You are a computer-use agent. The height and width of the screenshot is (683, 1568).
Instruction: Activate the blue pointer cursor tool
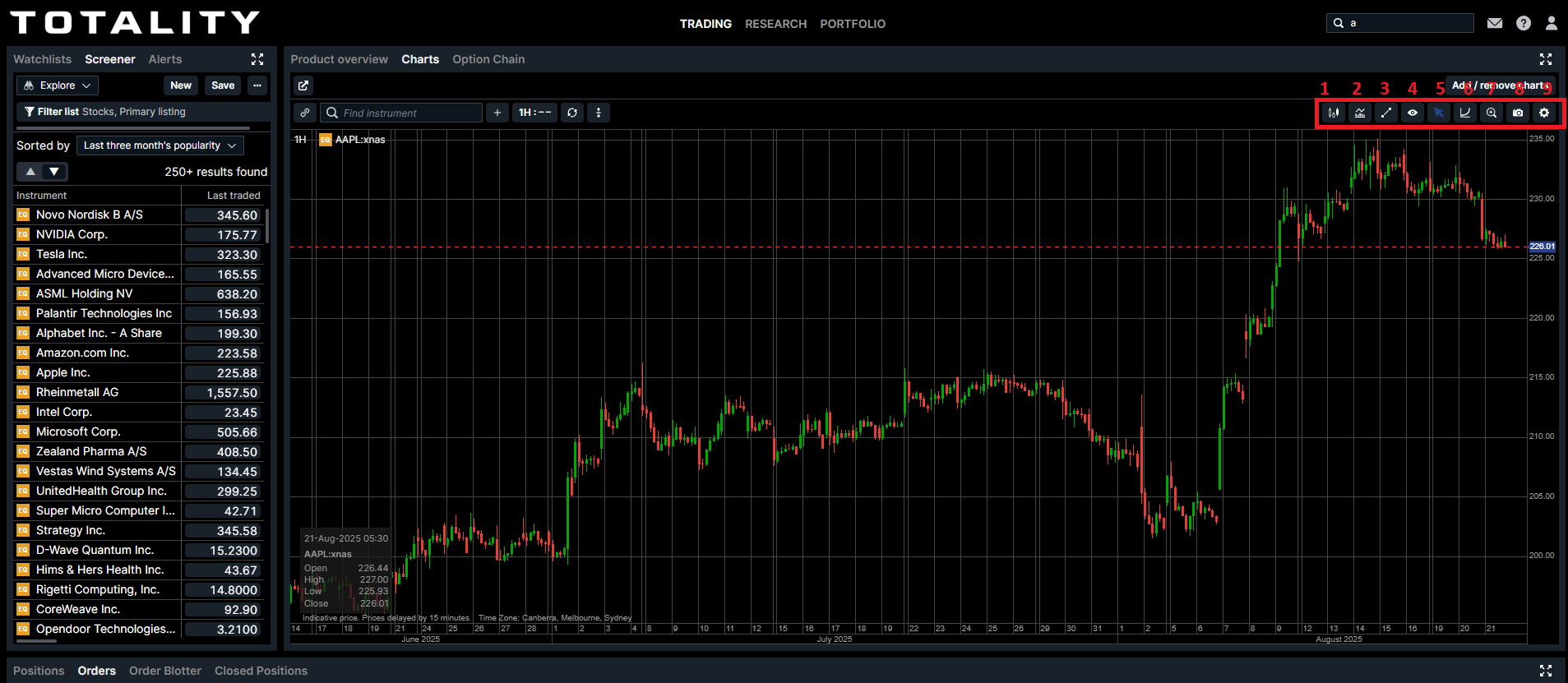[1439, 113]
